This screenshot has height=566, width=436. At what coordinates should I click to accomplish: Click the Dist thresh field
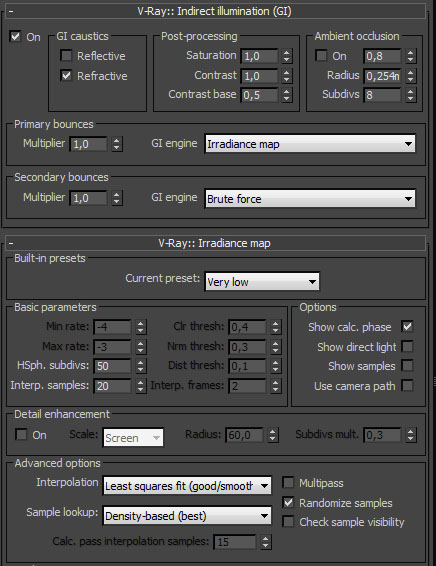coord(248,366)
